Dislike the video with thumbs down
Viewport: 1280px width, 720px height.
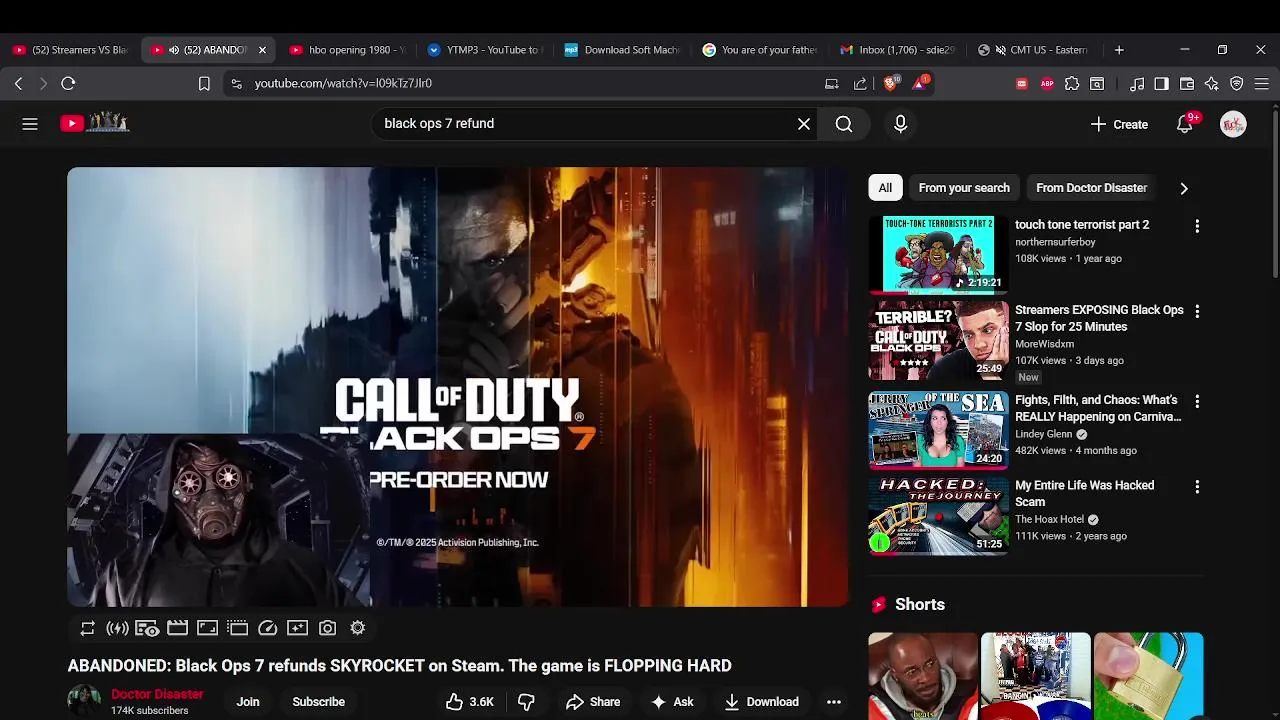tap(526, 702)
